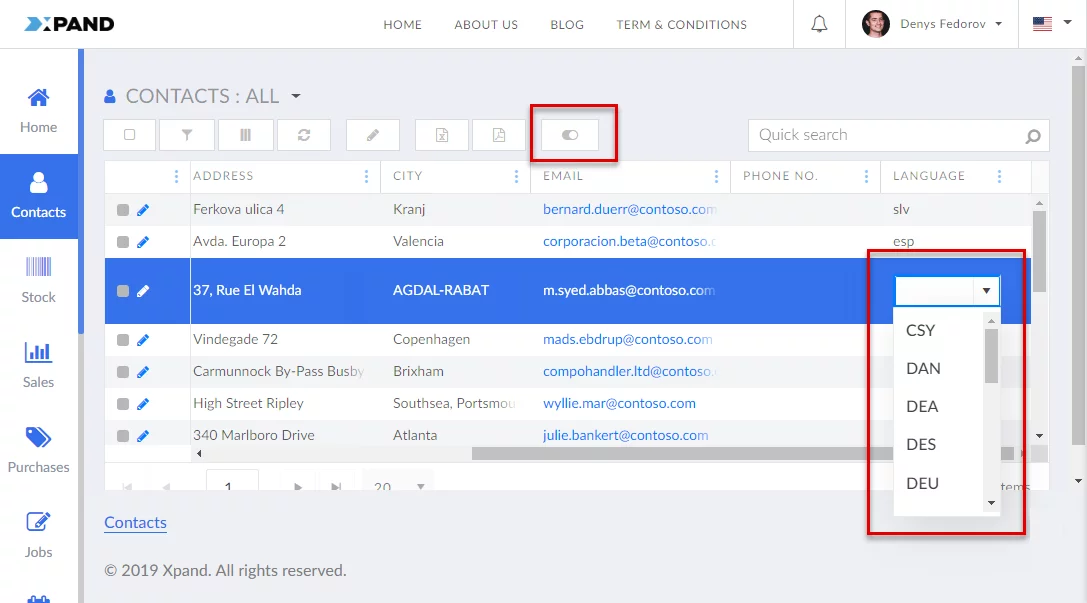Select DEU in the language list
This screenshot has height=603, width=1087.
click(x=922, y=483)
